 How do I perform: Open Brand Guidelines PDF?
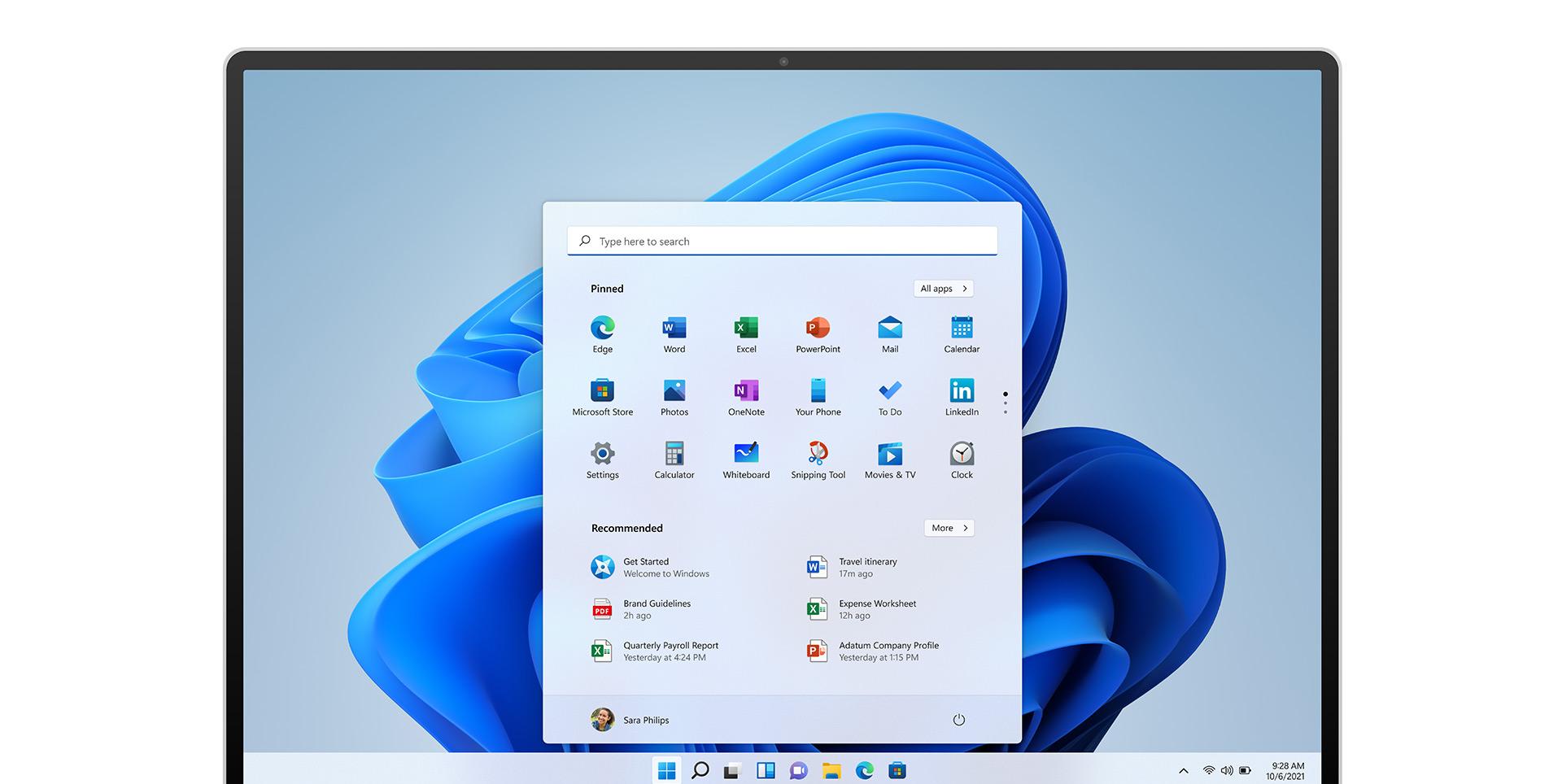coord(643,609)
